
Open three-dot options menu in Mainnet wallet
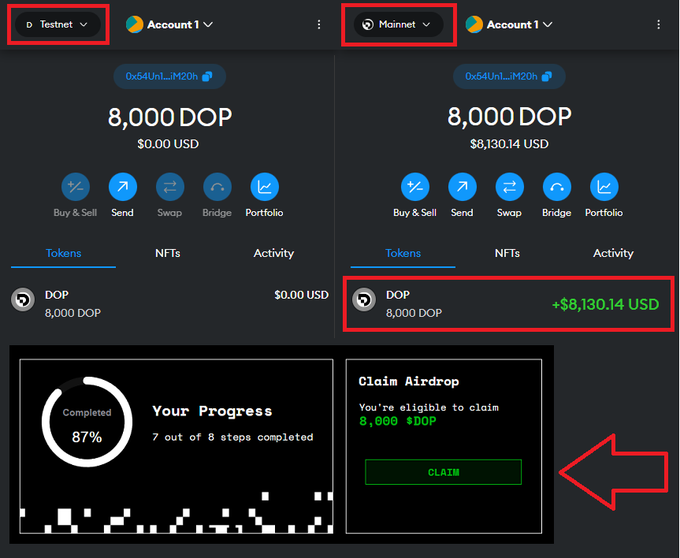pyautogui.click(x=658, y=25)
